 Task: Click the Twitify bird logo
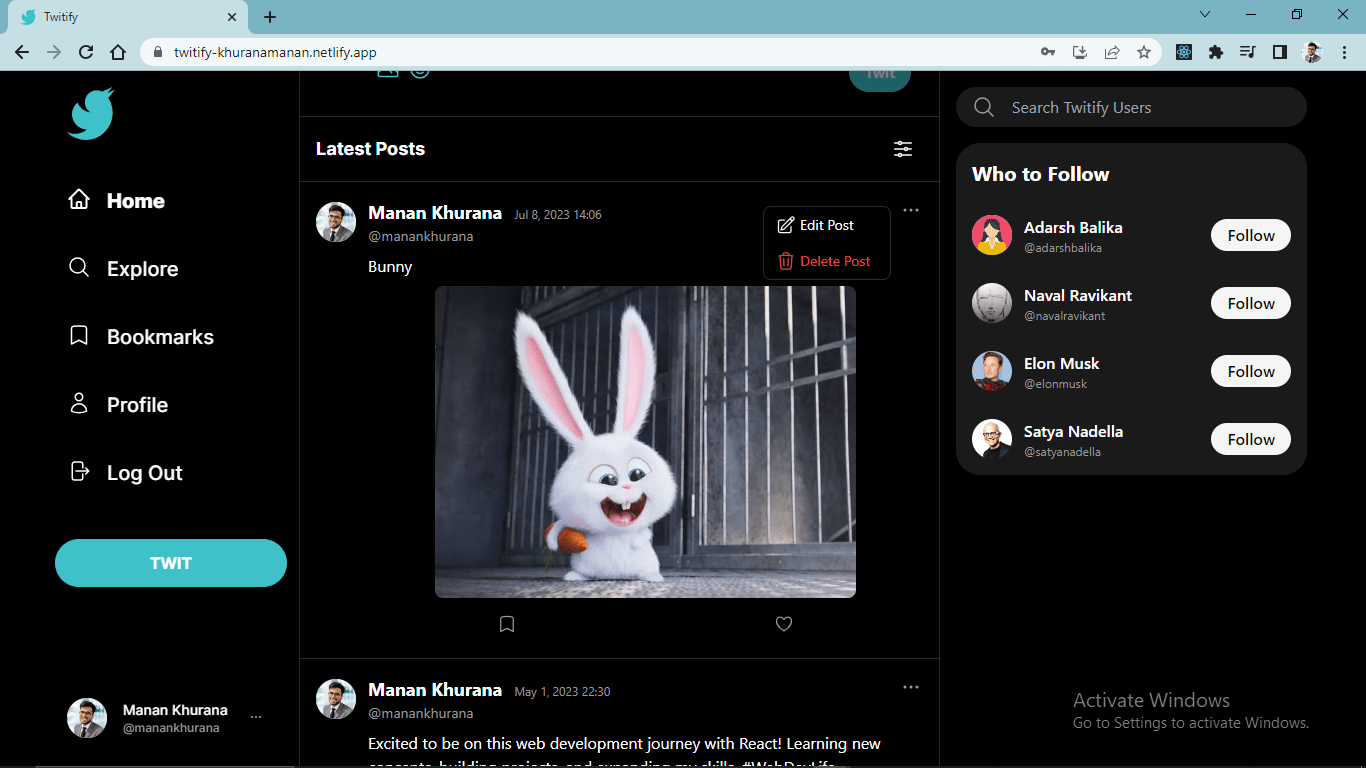pyautogui.click(x=91, y=113)
